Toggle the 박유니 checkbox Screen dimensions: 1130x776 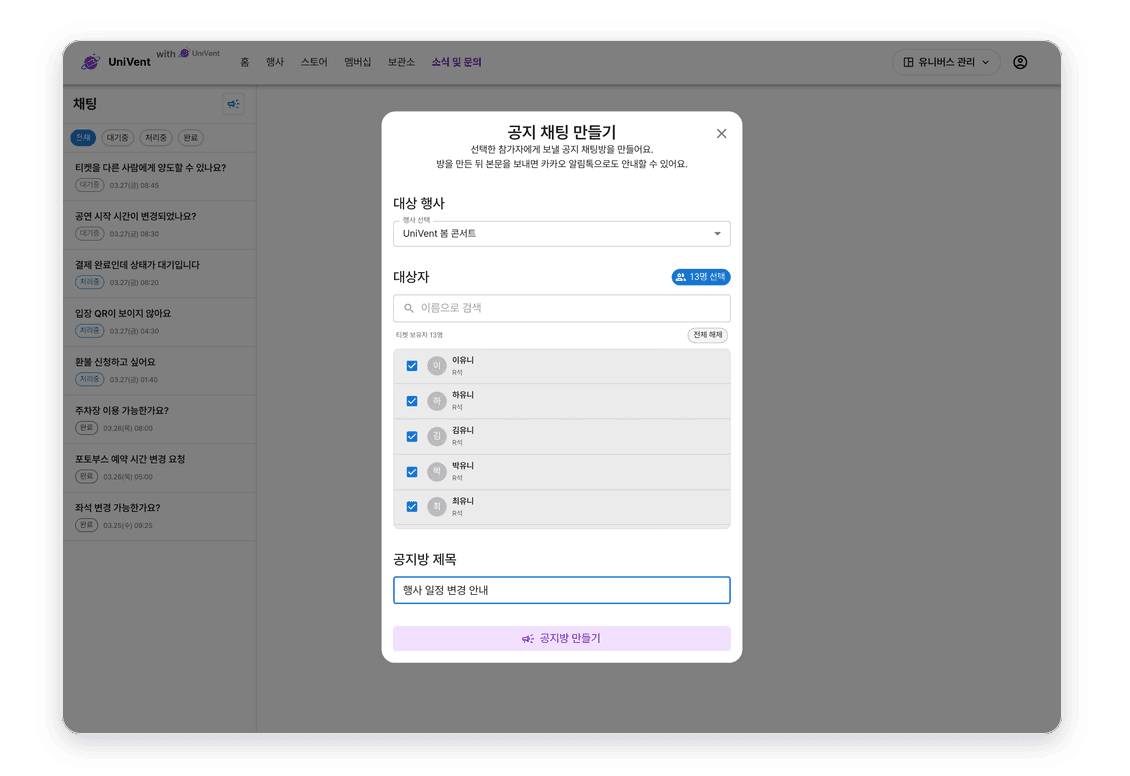point(411,472)
